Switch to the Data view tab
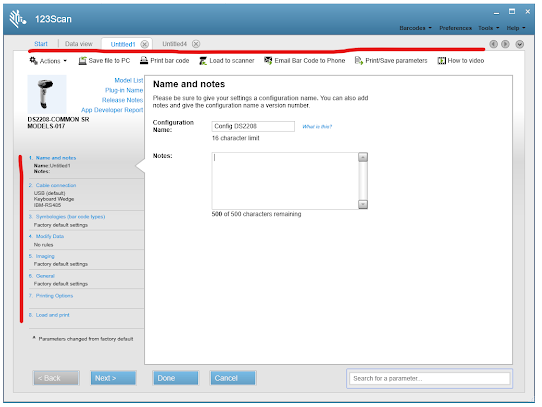542x407 pixels. [x=79, y=44]
